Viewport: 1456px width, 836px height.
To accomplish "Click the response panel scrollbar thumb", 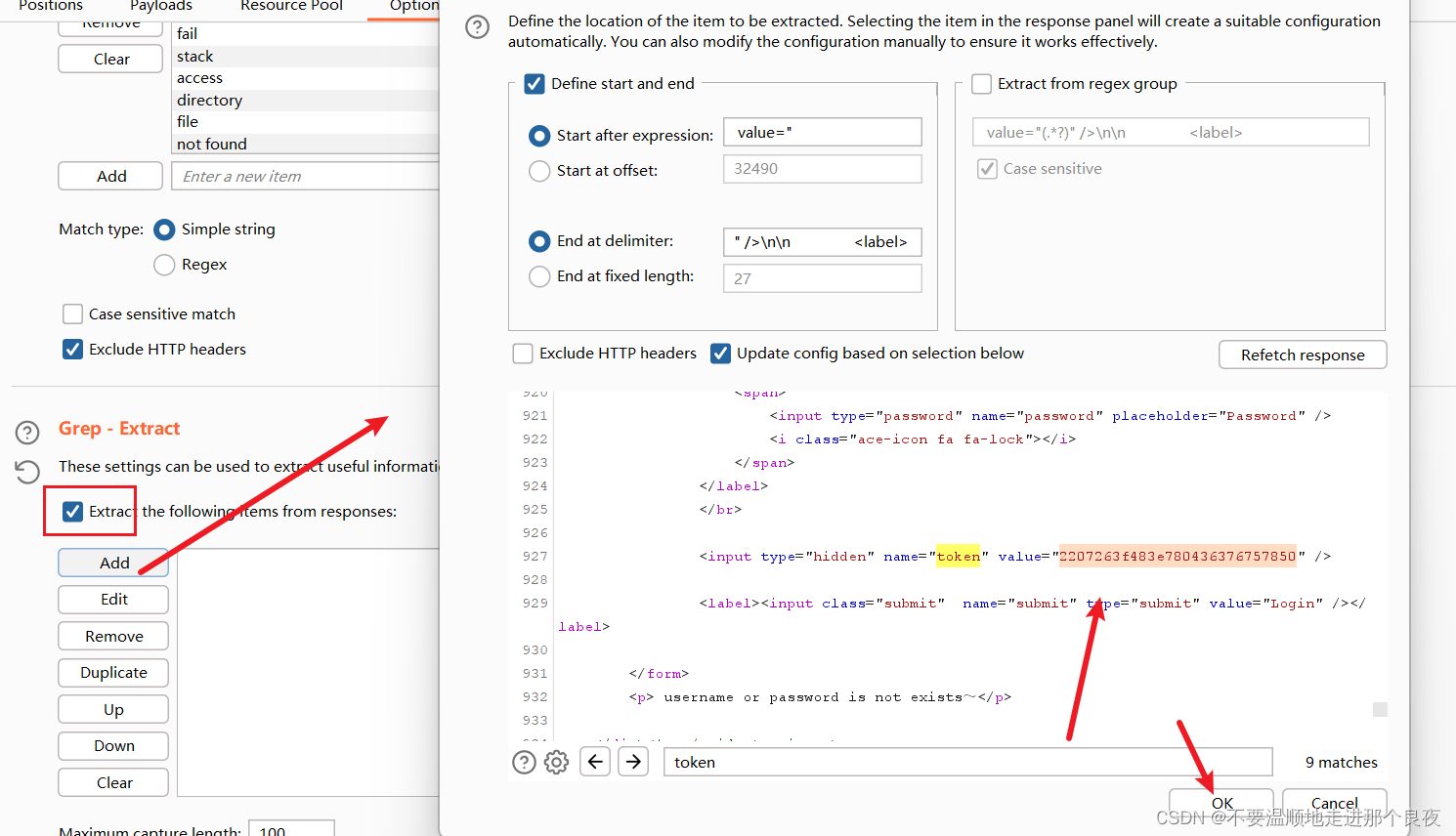I will click(x=1380, y=709).
